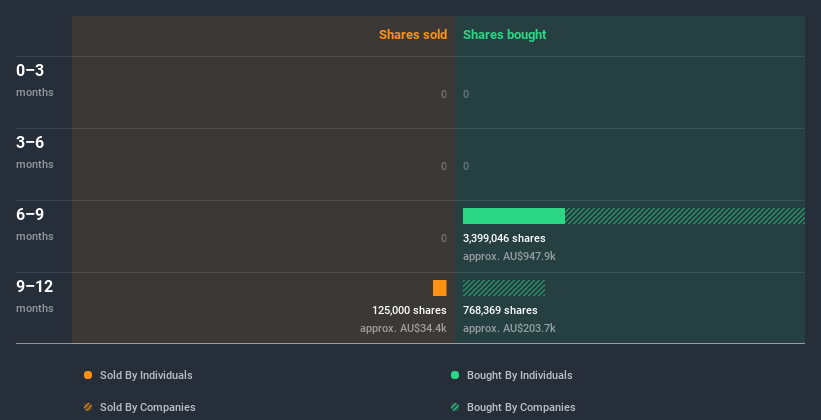Click the 768,369 shares value
Viewport: 821px width, 420px height.
point(500,310)
